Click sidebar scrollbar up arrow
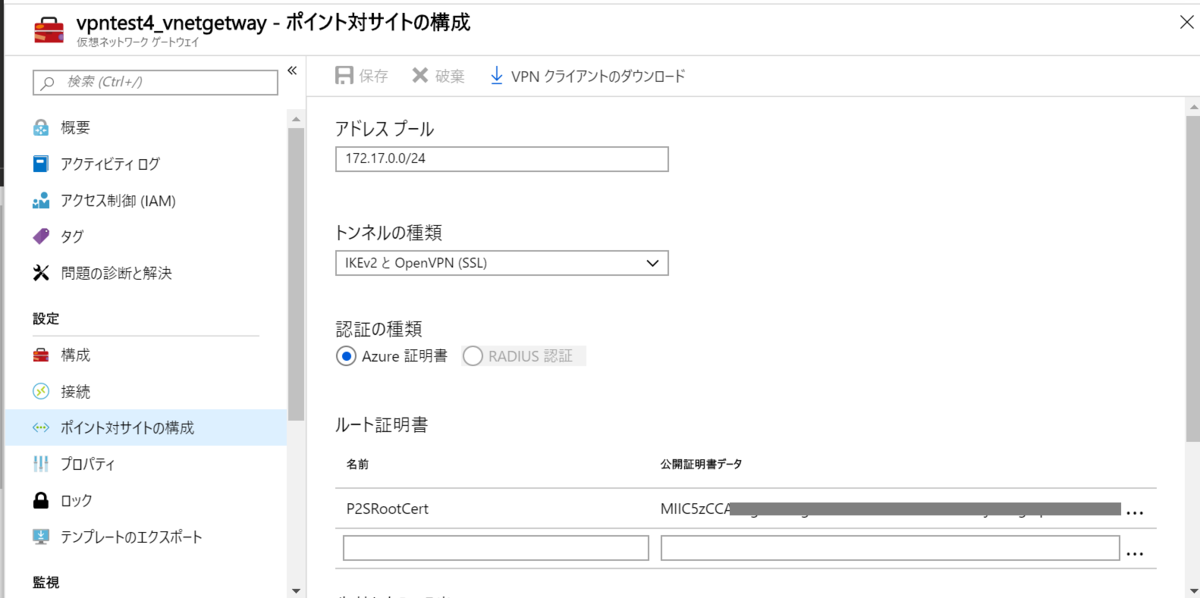The image size is (1200, 598). (295, 119)
